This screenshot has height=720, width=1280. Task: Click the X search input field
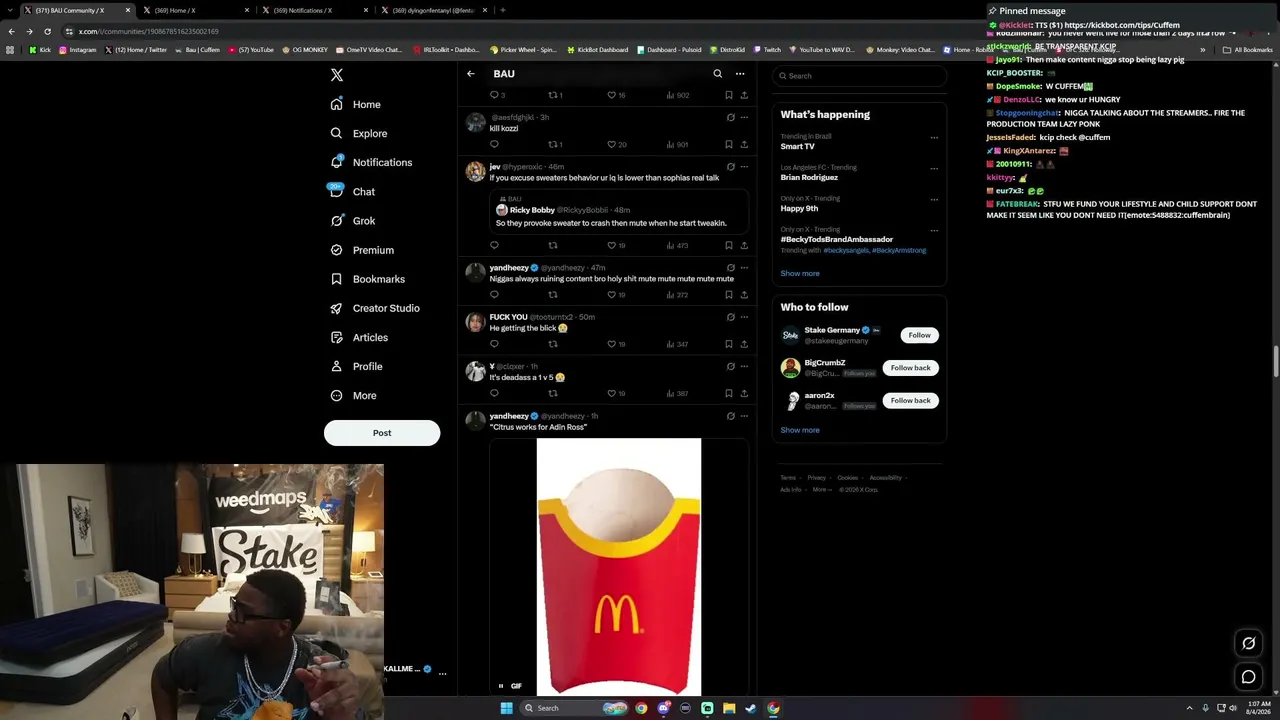(859, 76)
